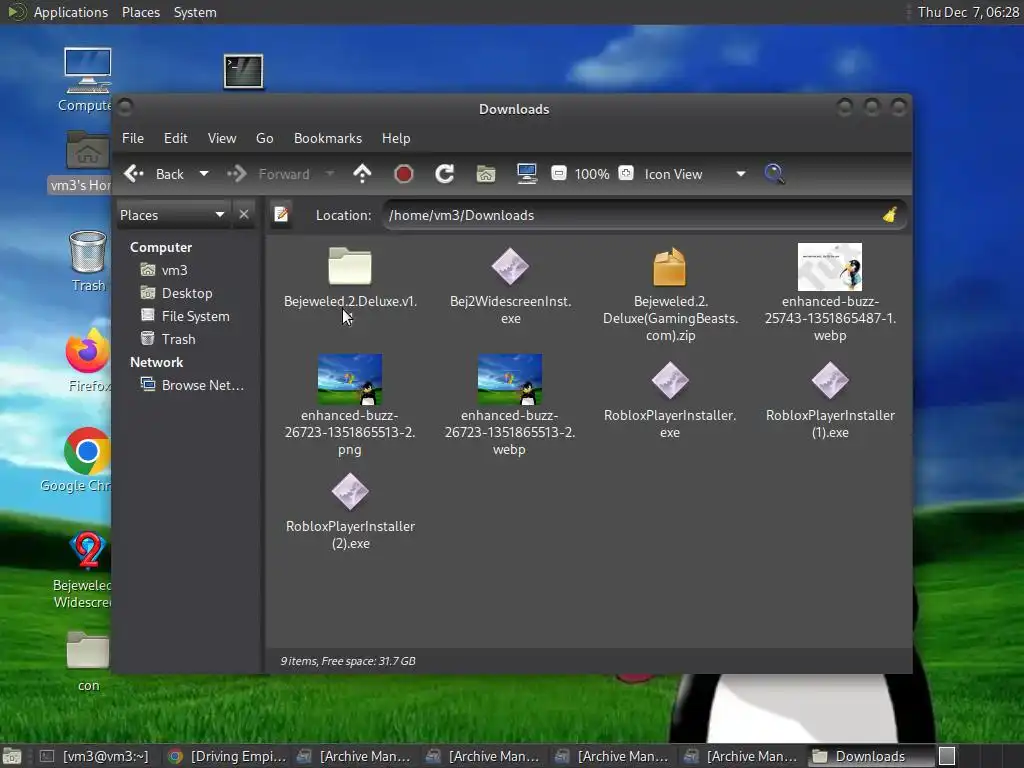This screenshot has height=768, width=1024.
Task: Select File System in the sidebar
Action: [x=195, y=316]
